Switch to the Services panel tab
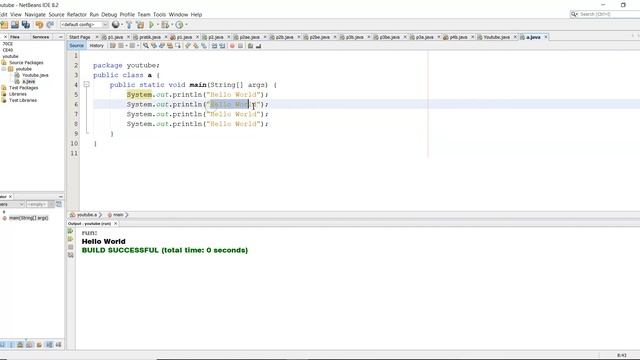 pyautogui.click(x=40, y=37)
